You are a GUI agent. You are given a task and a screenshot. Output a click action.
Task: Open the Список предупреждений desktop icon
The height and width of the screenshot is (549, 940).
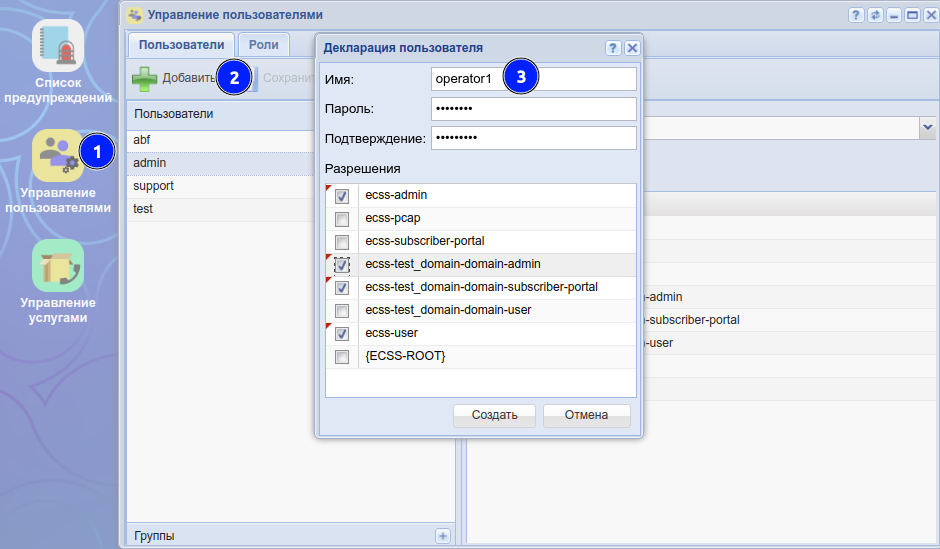[58, 46]
